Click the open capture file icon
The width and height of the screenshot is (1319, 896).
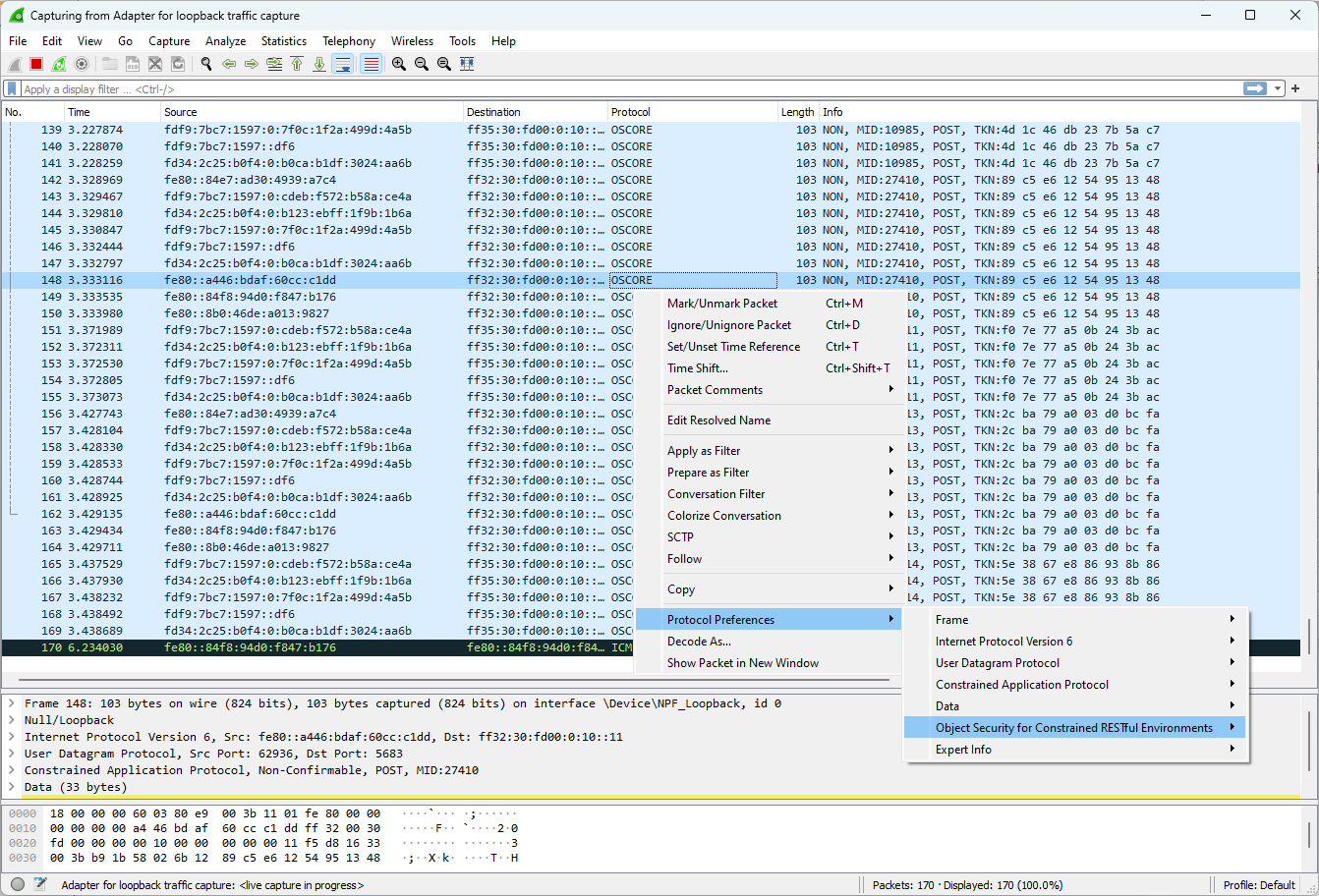click(110, 64)
